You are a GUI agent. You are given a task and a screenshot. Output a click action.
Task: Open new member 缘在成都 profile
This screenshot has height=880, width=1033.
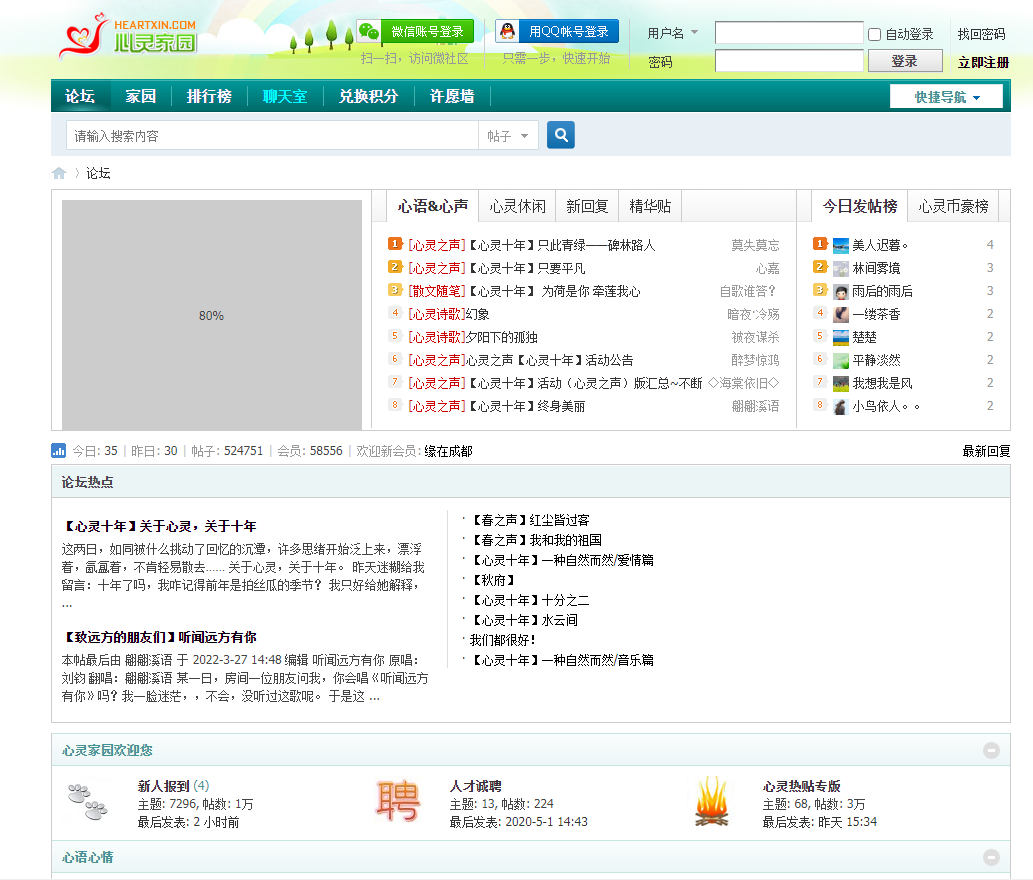[448, 451]
